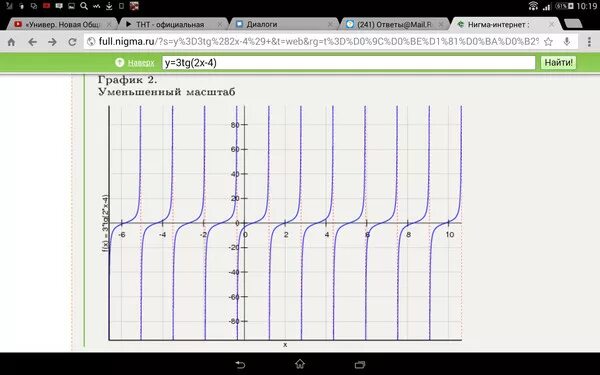The height and width of the screenshot is (375, 600).
Task: Click the Уменьшенный масштаб caption
Action: tap(167, 92)
